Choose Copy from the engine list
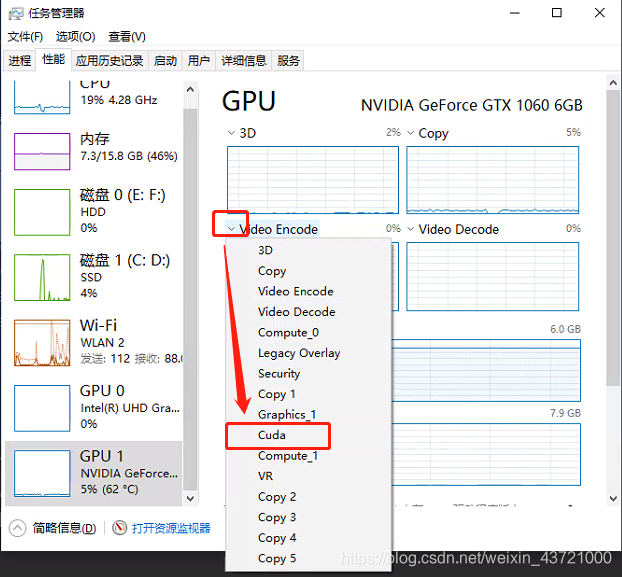This screenshot has width=622, height=577. coord(308,271)
